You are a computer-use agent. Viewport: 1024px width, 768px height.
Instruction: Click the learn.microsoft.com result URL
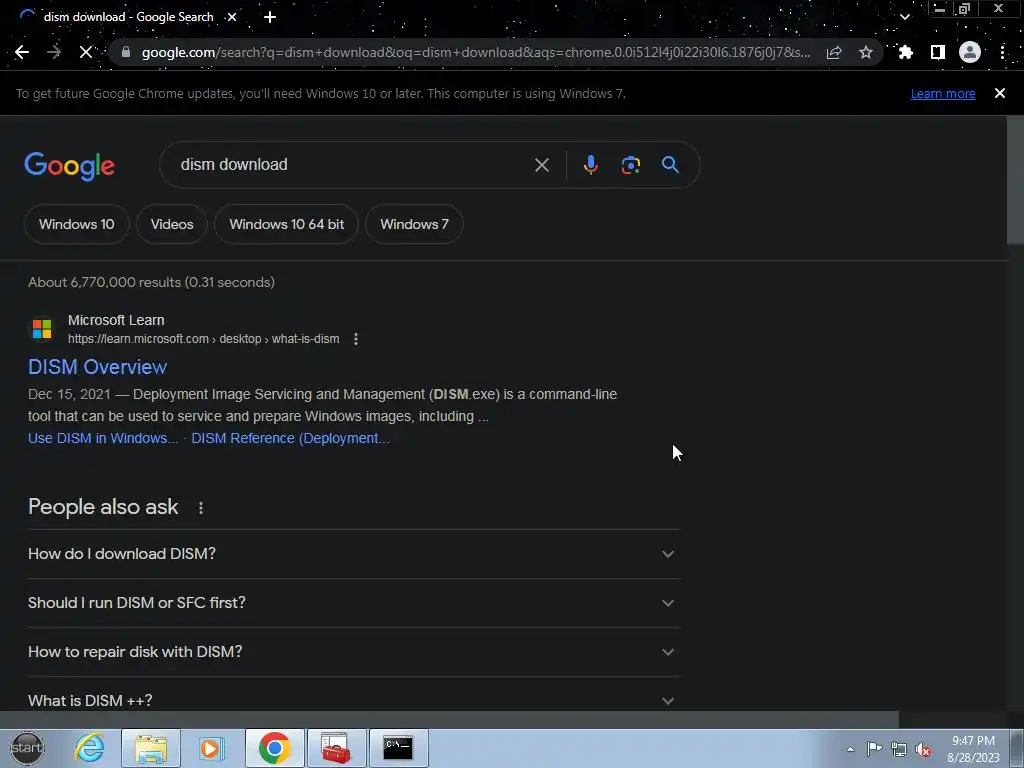[204, 339]
